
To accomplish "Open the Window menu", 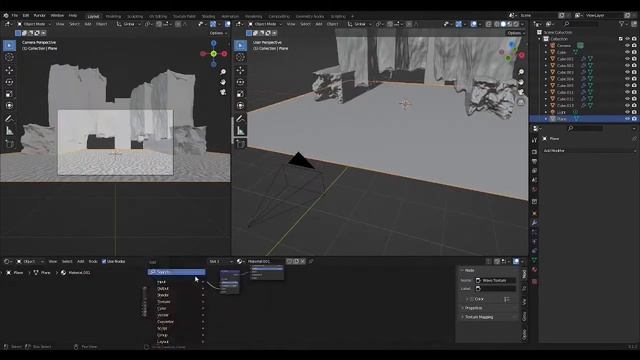I will (57, 16).
